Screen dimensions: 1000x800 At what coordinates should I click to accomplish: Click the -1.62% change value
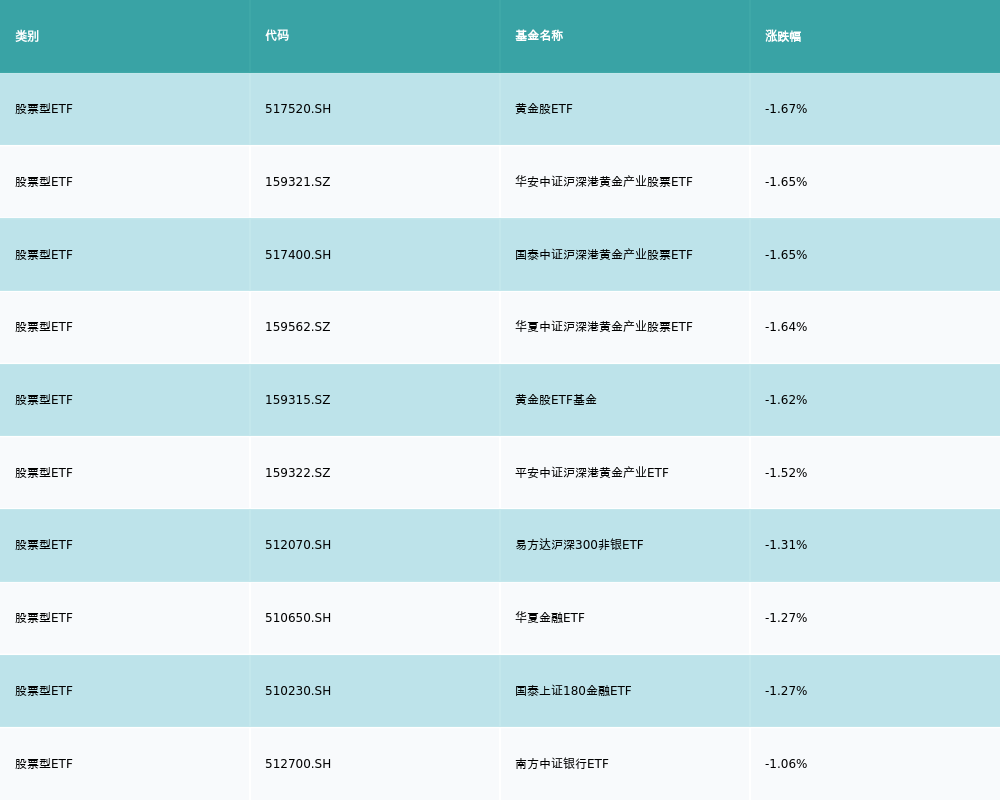coord(786,400)
